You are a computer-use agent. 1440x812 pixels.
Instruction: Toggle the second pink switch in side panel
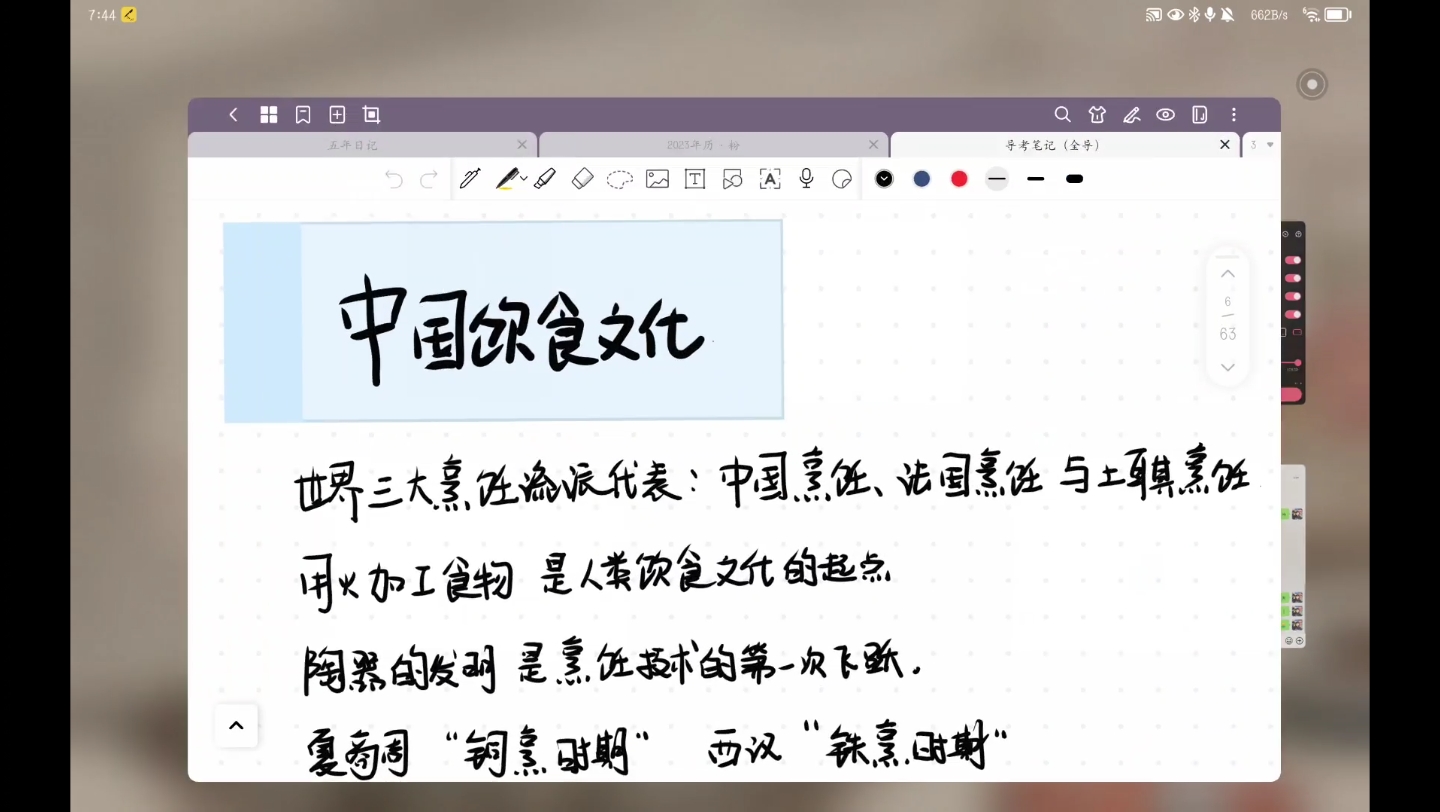click(1292, 278)
